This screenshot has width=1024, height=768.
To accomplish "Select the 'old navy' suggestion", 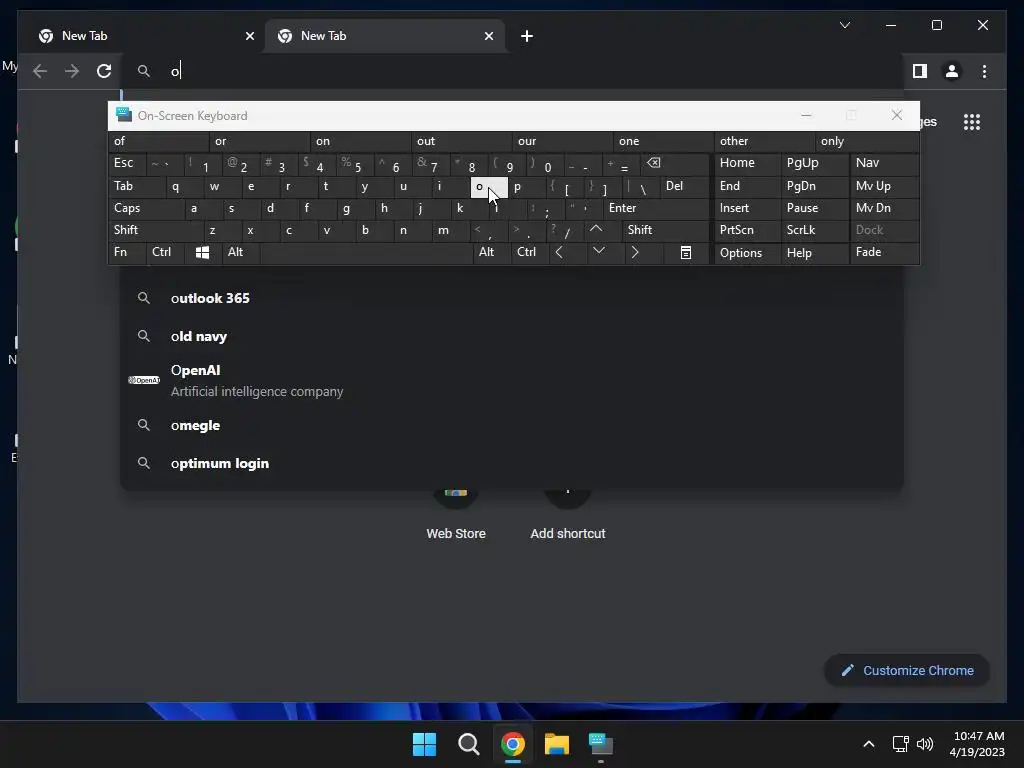I will click(512, 336).
